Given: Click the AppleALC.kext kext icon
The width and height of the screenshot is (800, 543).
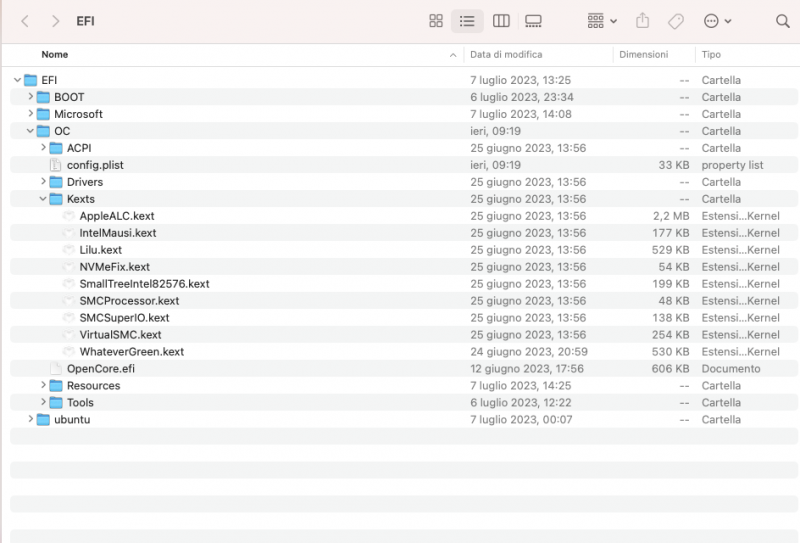Looking at the screenshot, I should tap(68, 216).
